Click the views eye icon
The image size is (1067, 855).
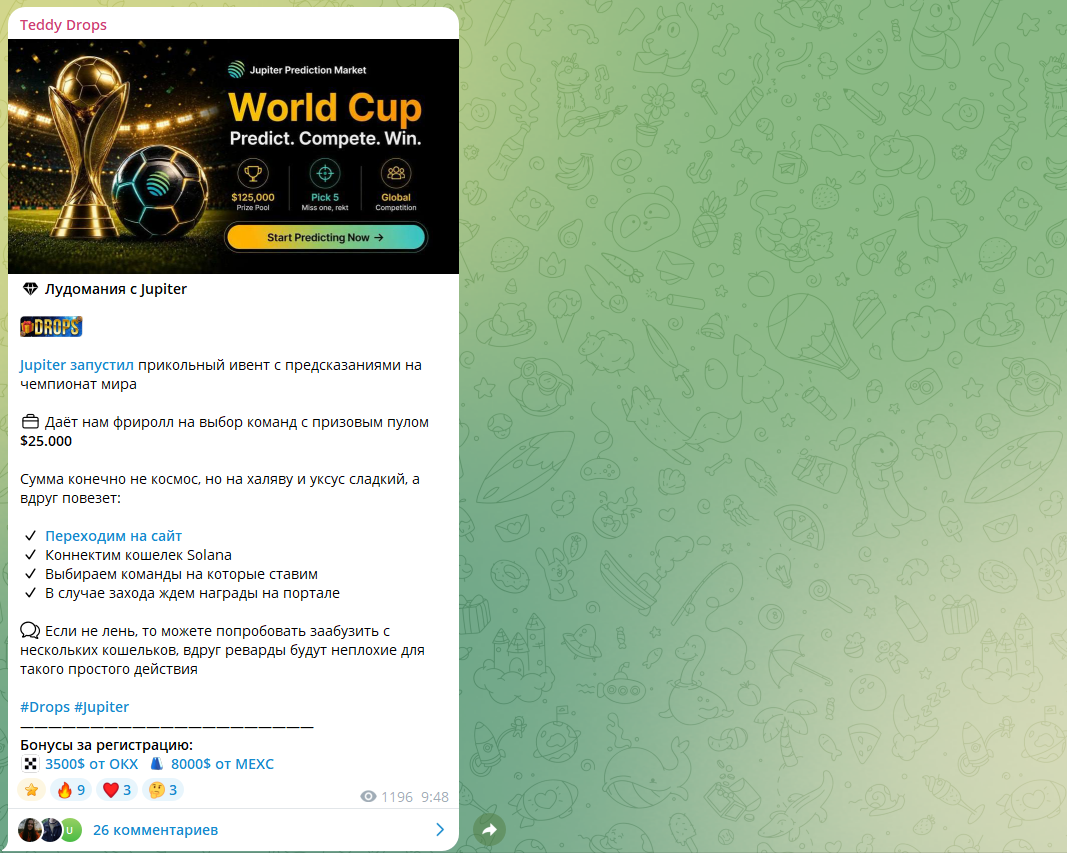click(x=368, y=796)
